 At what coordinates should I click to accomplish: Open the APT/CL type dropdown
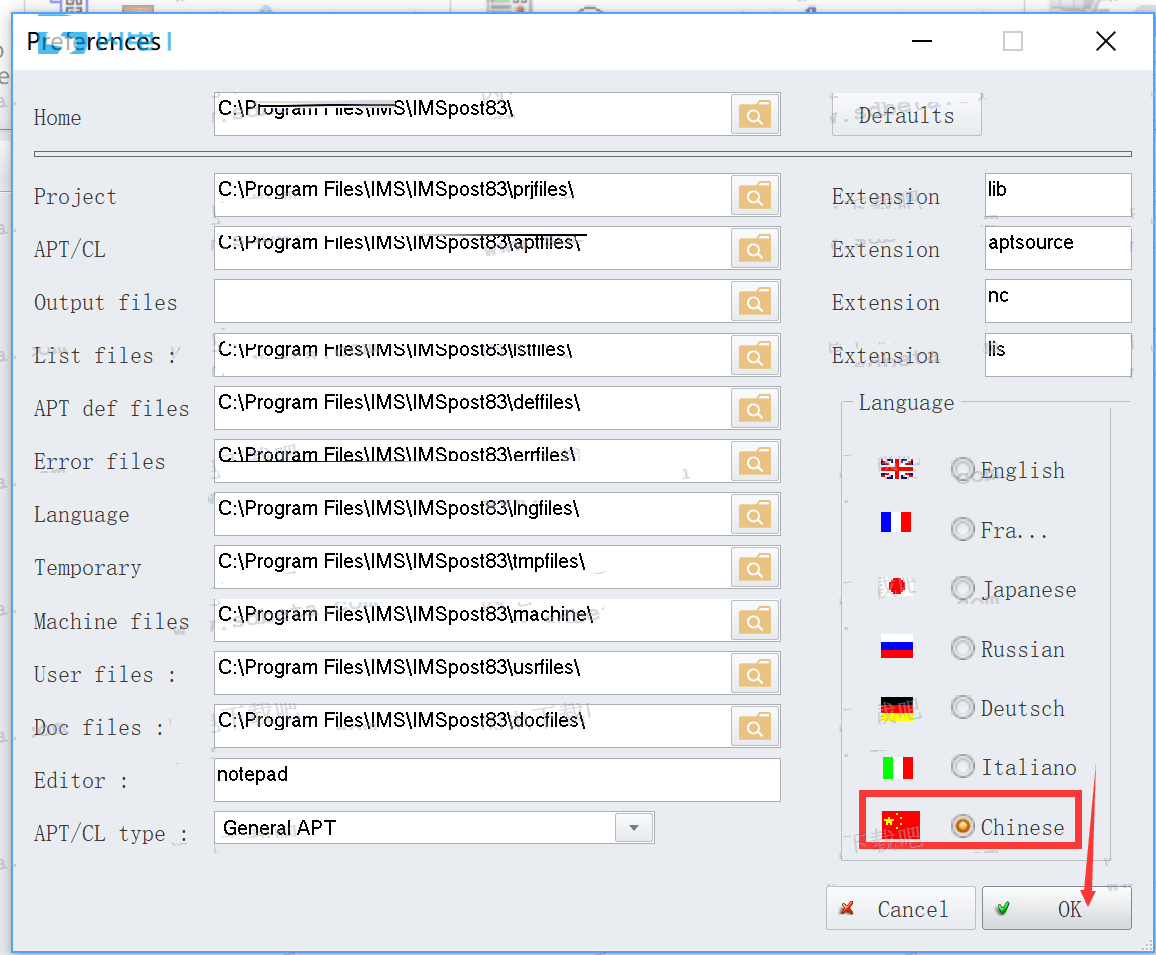click(x=634, y=827)
